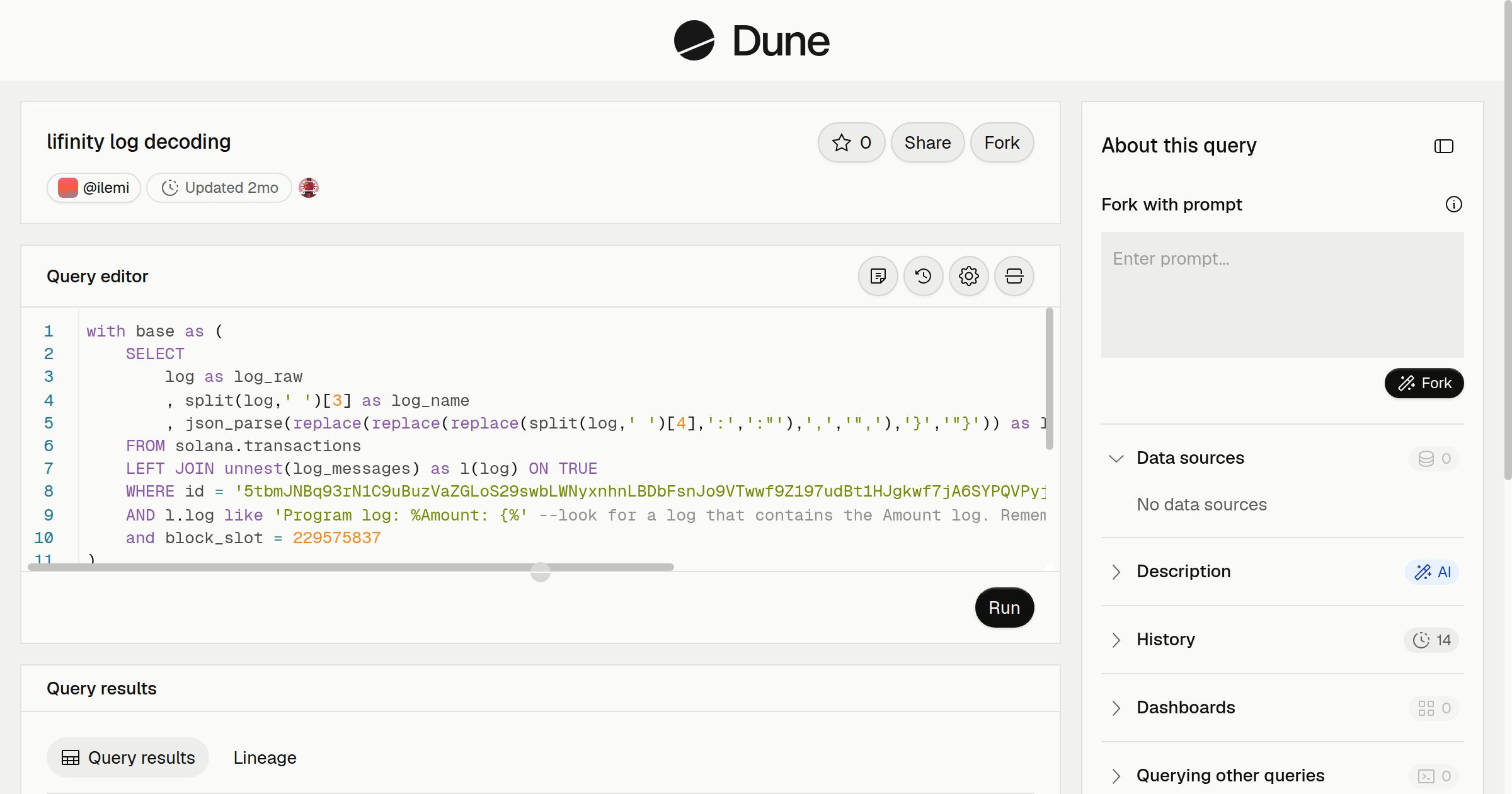The image size is (1512, 794).
Task: Click the Data sources count badge
Action: [x=1434, y=459]
